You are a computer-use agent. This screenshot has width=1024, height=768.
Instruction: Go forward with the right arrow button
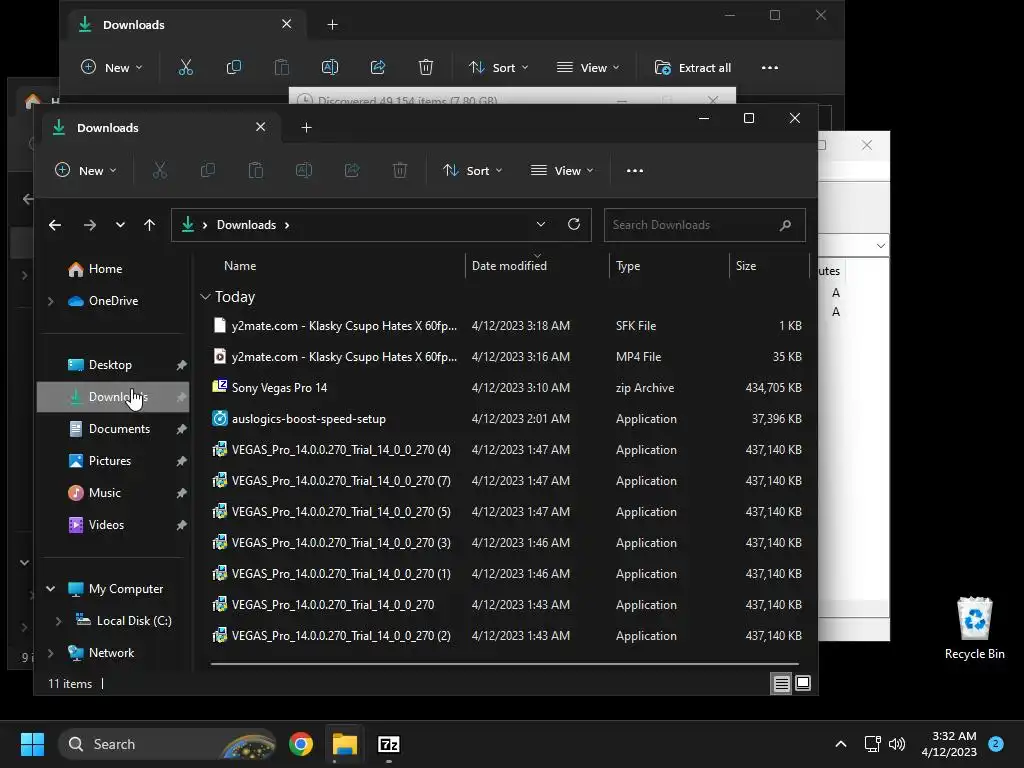(x=89, y=225)
